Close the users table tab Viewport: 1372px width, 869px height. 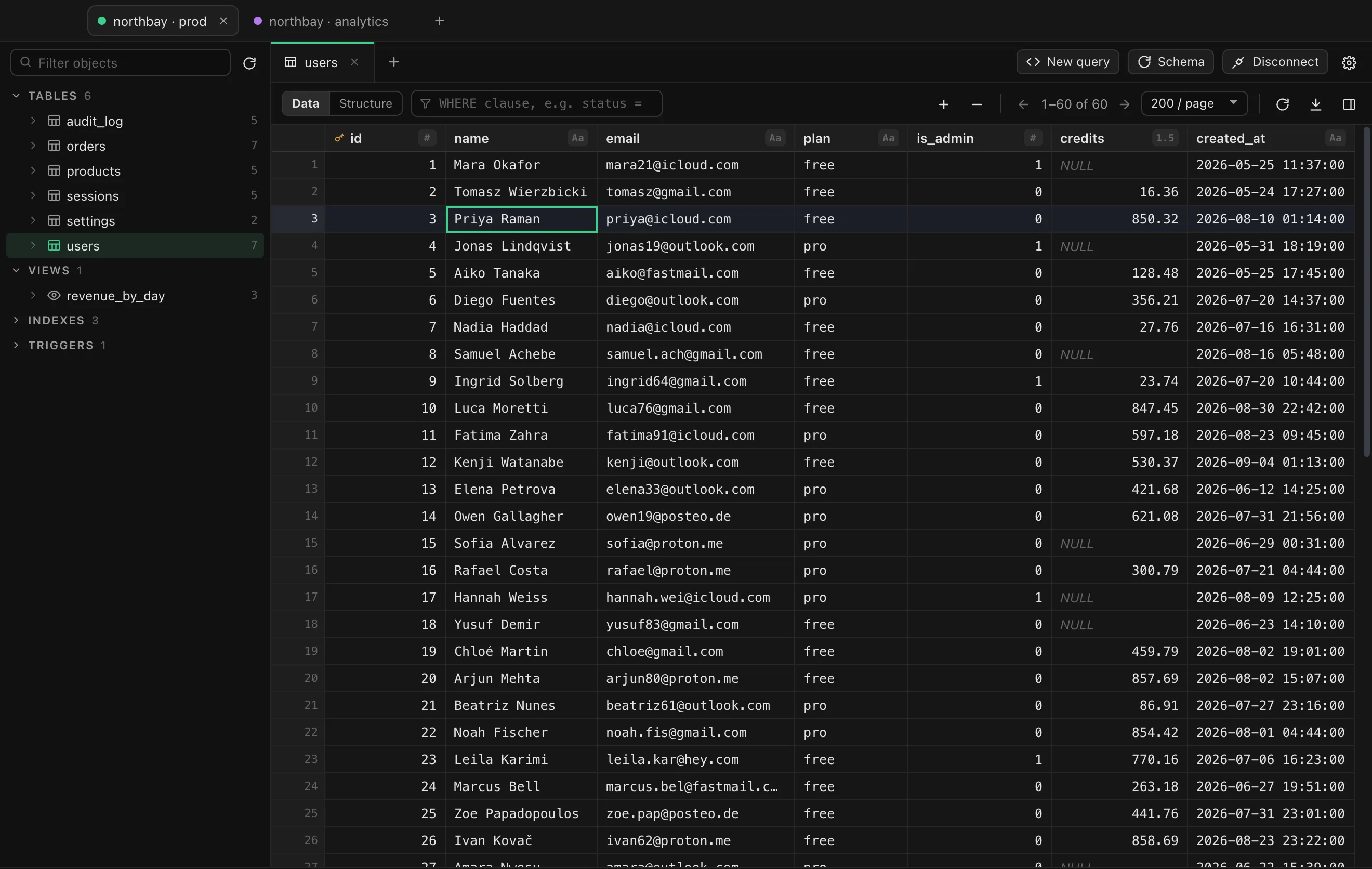pos(354,62)
